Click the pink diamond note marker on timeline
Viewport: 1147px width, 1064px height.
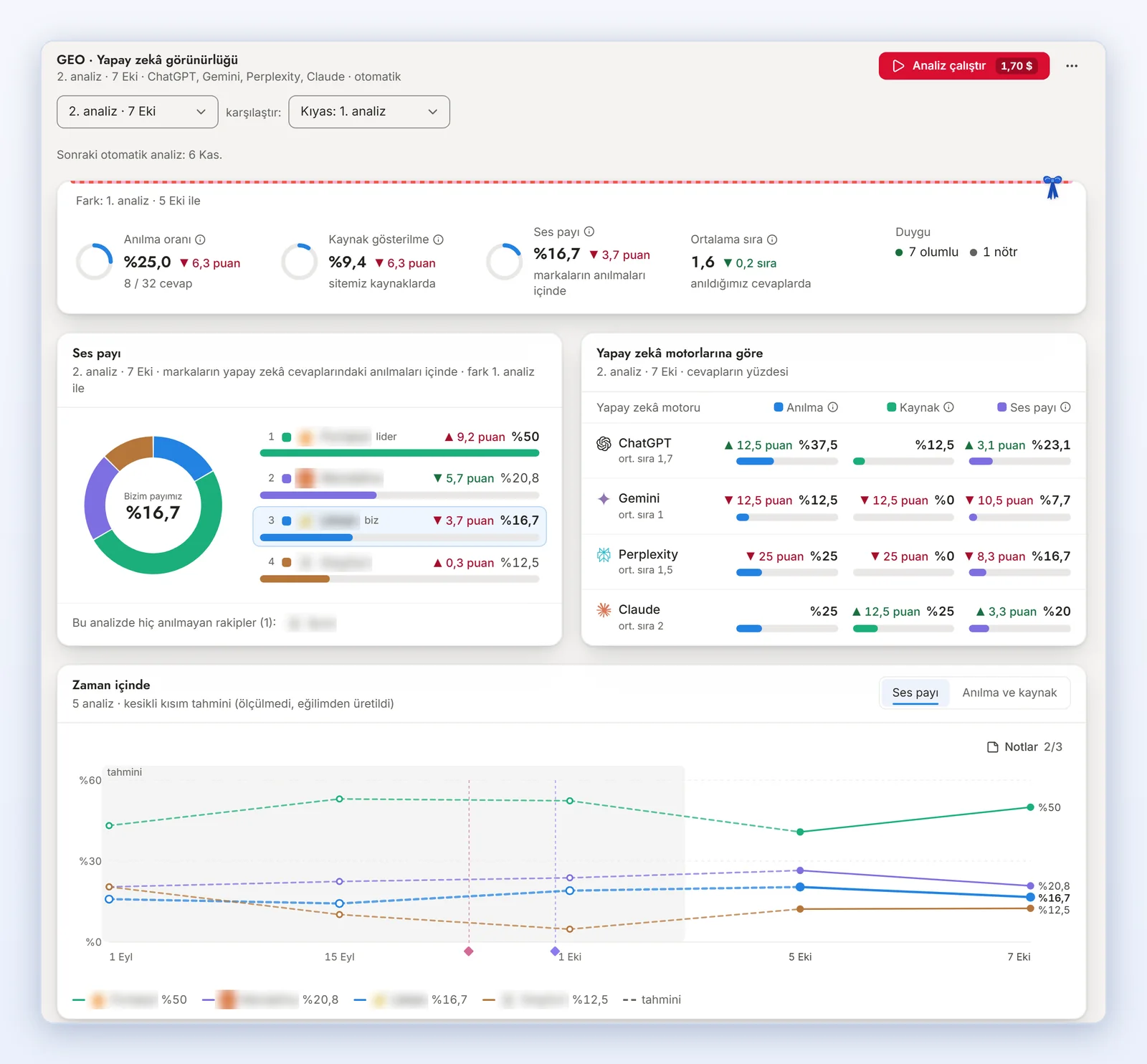click(x=469, y=951)
